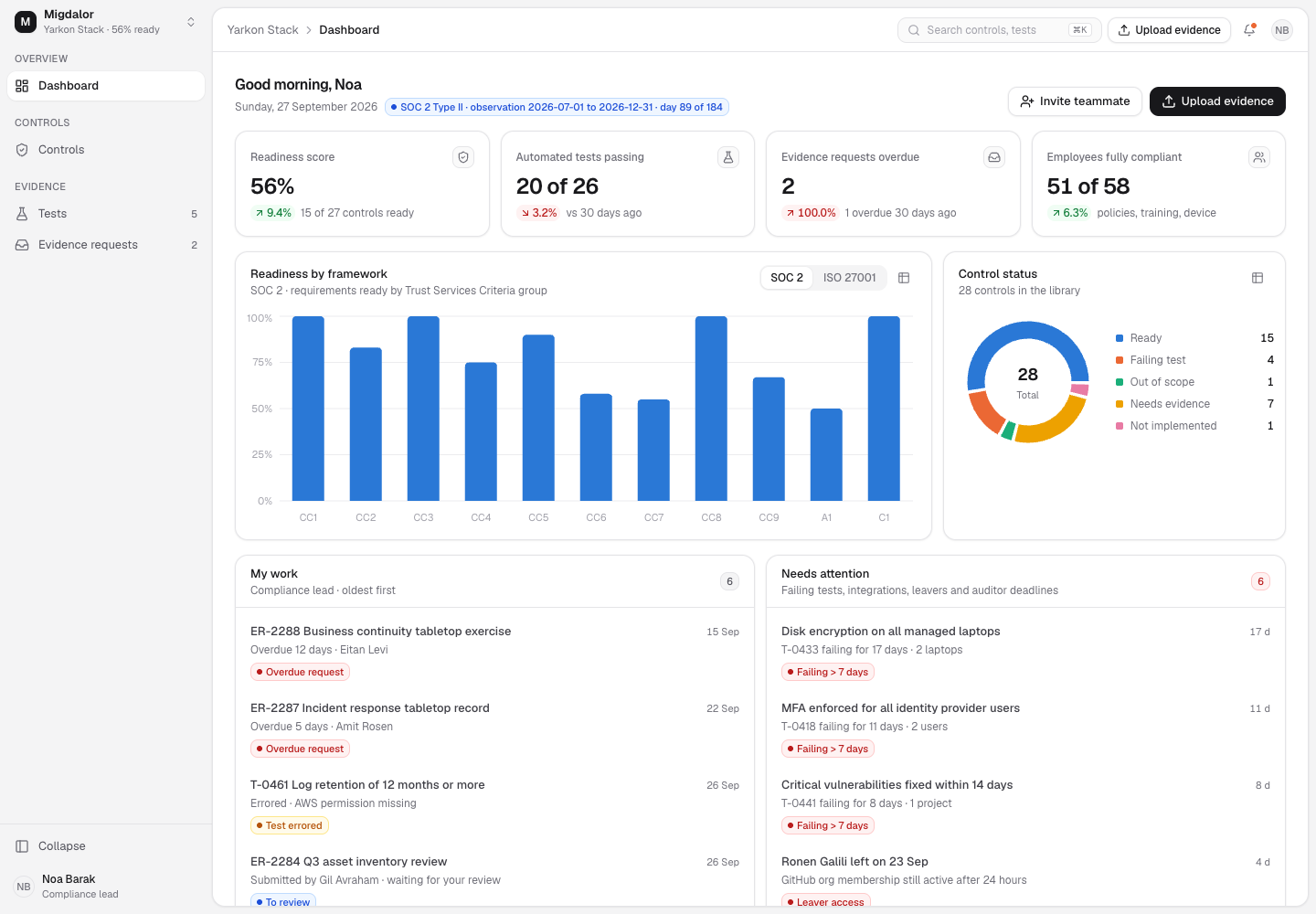Open ER-2287 Incident response tabletop record
The height and width of the screenshot is (914, 1316).
tap(494, 728)
